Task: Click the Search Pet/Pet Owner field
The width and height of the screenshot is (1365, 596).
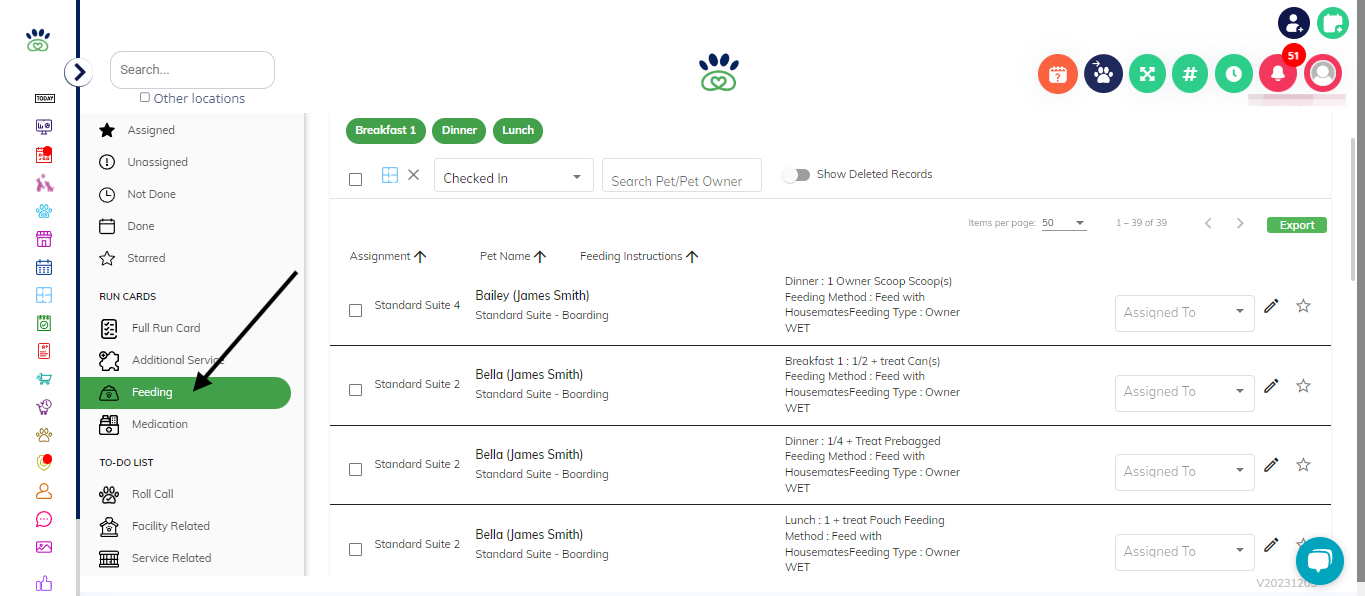Action: pyautogui.click(x=682, y=176)
